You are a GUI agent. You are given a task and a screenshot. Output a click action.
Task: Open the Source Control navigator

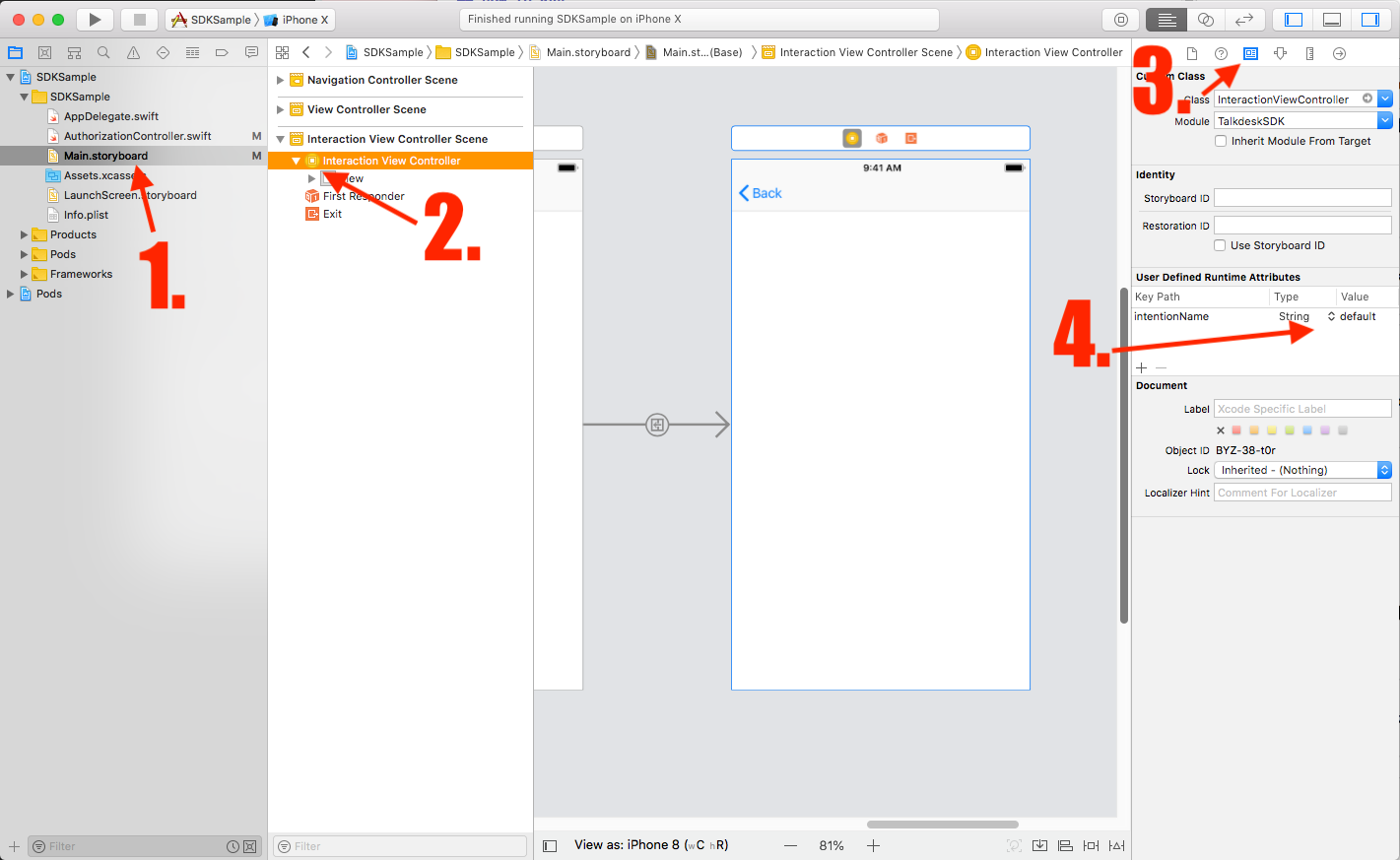pos(44,52)
